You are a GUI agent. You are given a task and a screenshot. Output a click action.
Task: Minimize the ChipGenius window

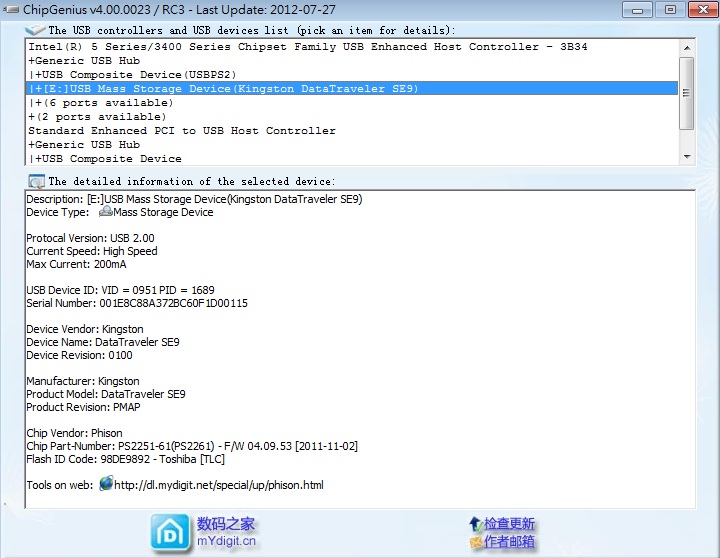[637, 9]
